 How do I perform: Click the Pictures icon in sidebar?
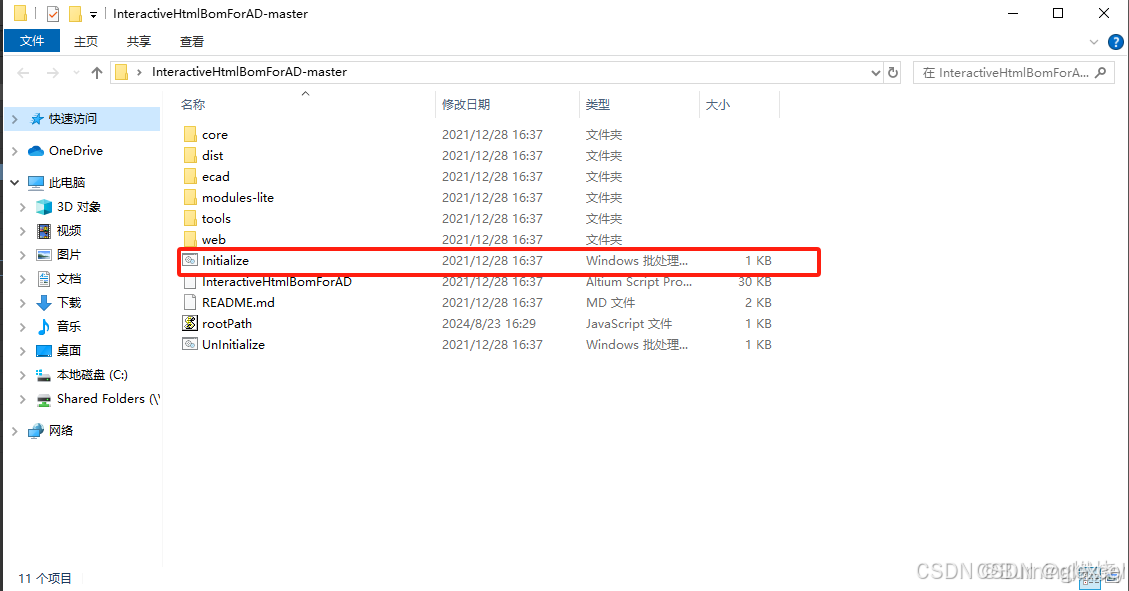pos(44,255)
